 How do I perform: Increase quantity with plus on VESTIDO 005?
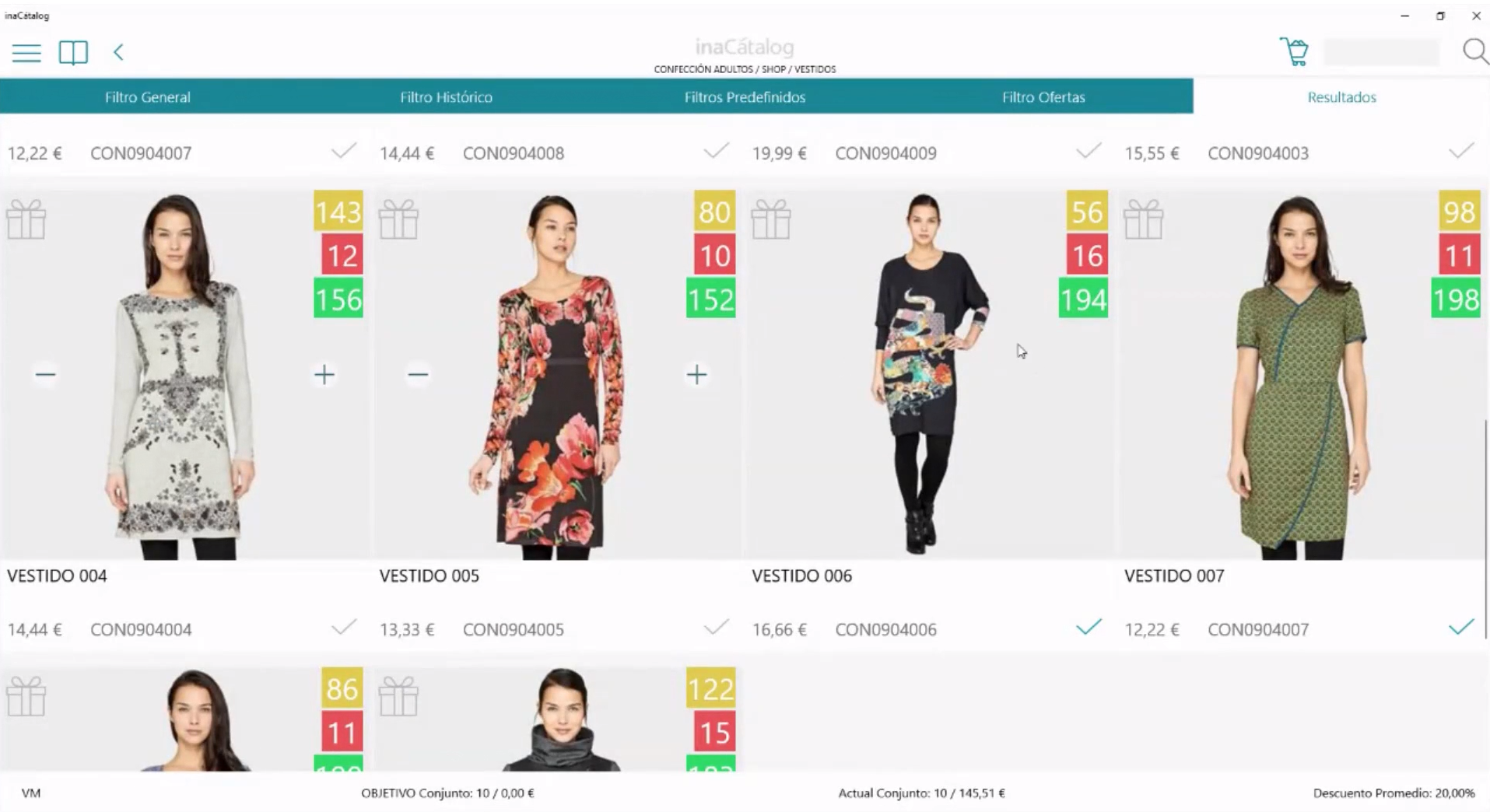click(x=697, y=375)
